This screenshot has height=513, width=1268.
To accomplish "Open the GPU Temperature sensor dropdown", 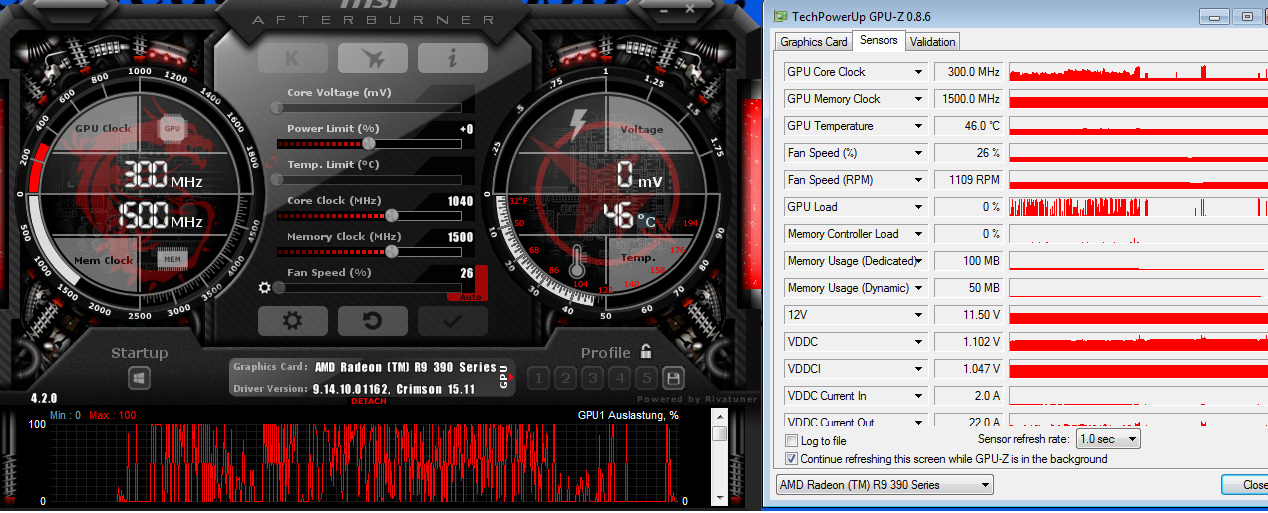I will tap(918, 126).
